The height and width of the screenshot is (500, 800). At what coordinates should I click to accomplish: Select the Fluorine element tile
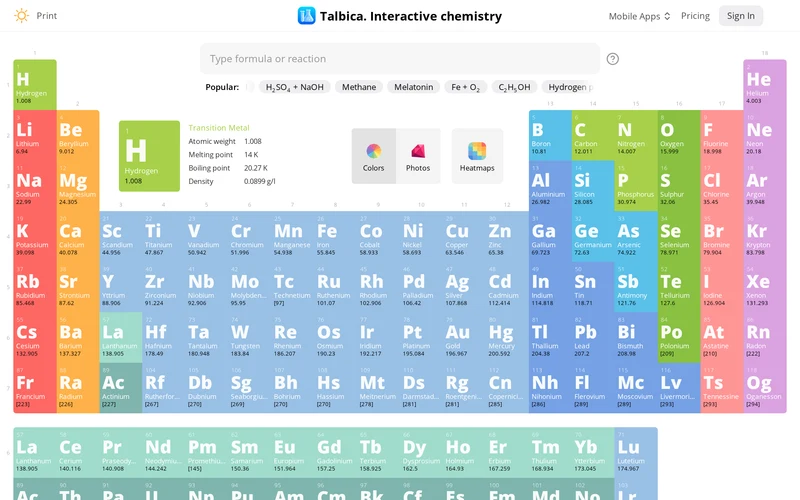[721, 135]
